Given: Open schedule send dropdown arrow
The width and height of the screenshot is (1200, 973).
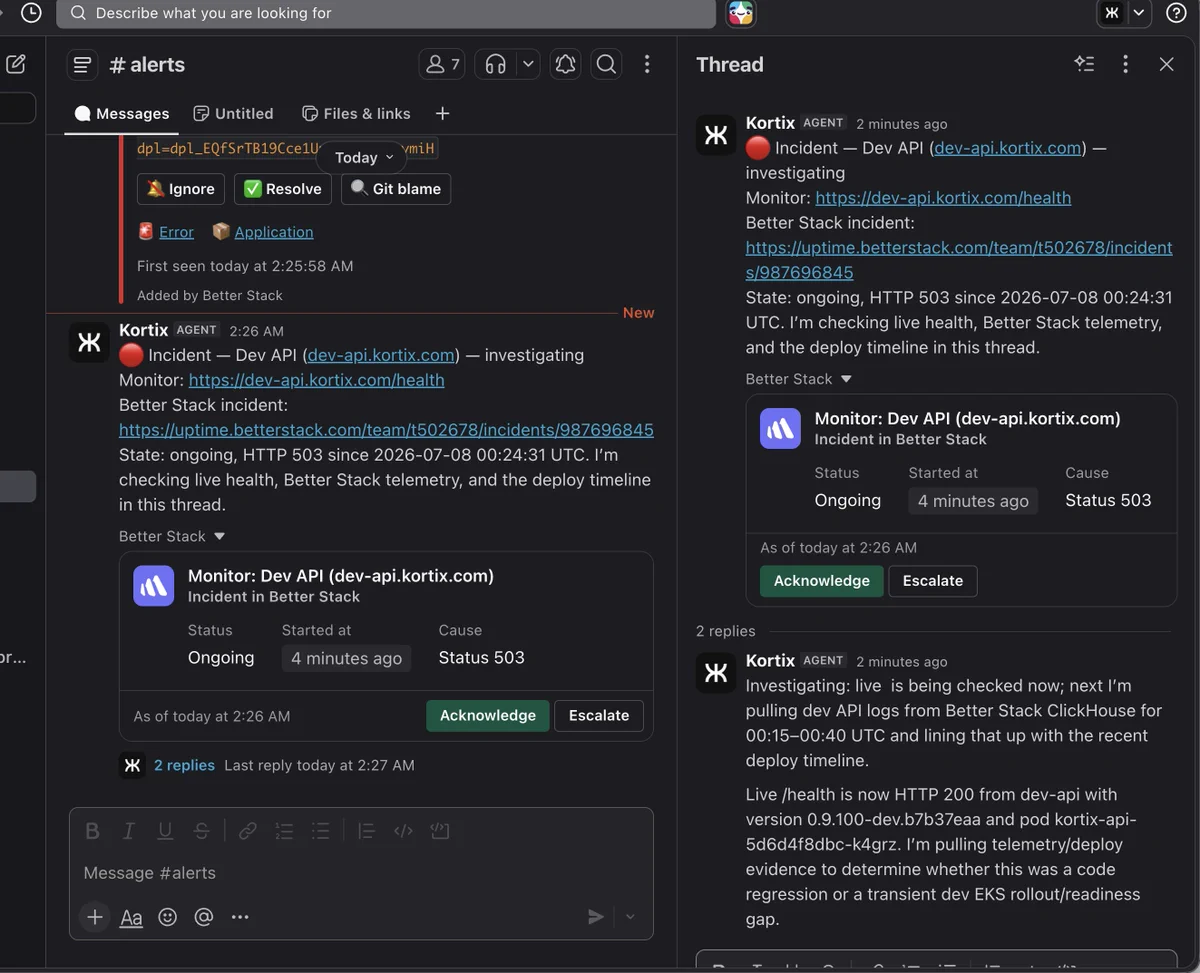Looking at the screenshot, I should click(630, 917).
